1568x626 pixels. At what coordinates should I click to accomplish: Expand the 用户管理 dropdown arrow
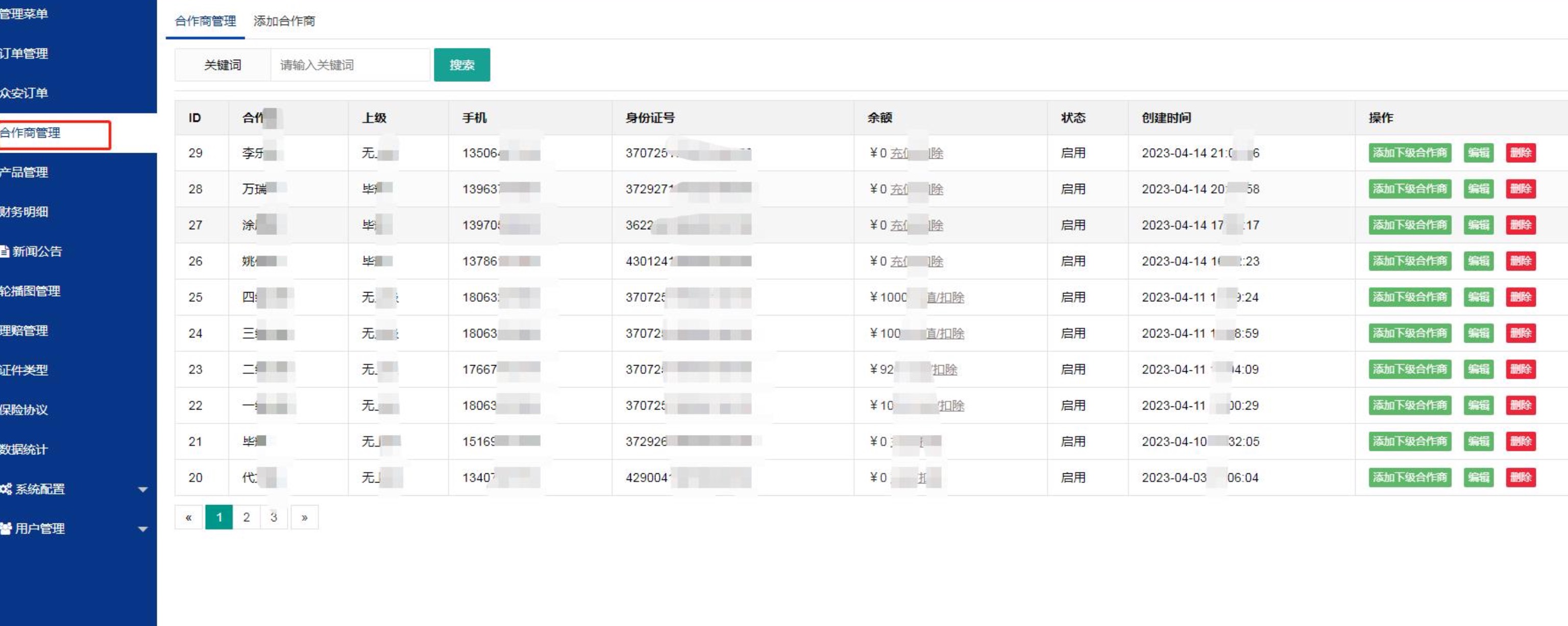click(x=143, y=529)
